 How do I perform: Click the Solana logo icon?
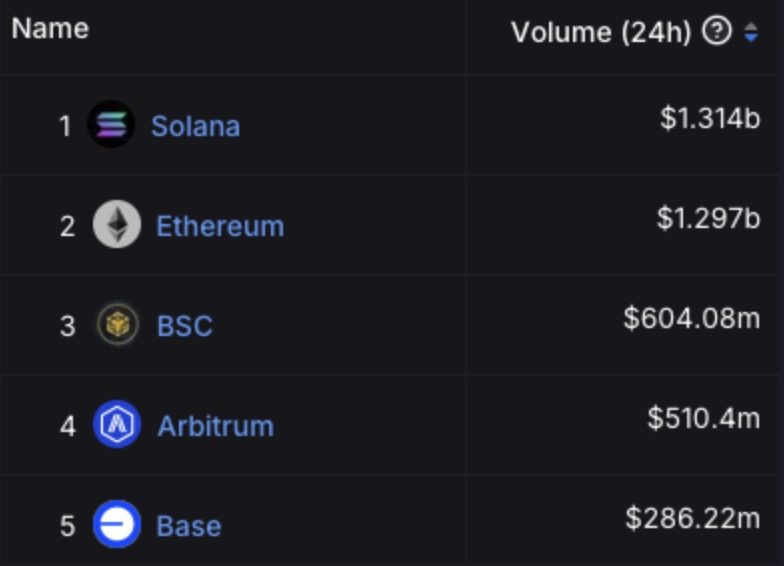[111, 124]
